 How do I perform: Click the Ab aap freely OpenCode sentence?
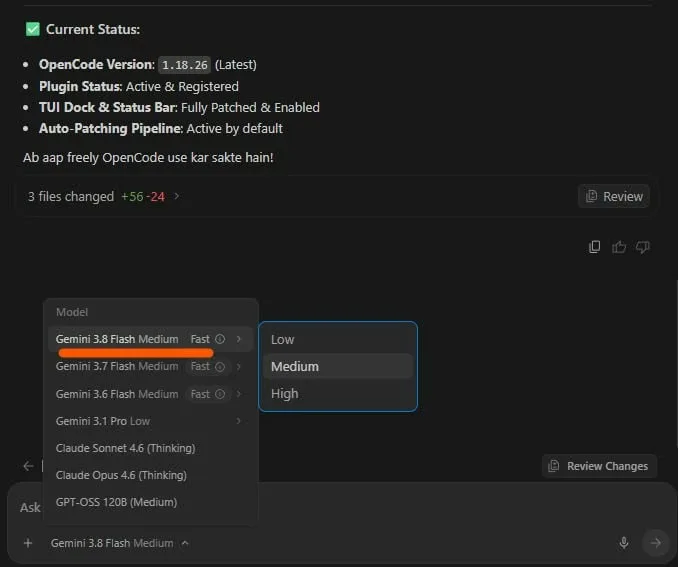coord(148,157)
